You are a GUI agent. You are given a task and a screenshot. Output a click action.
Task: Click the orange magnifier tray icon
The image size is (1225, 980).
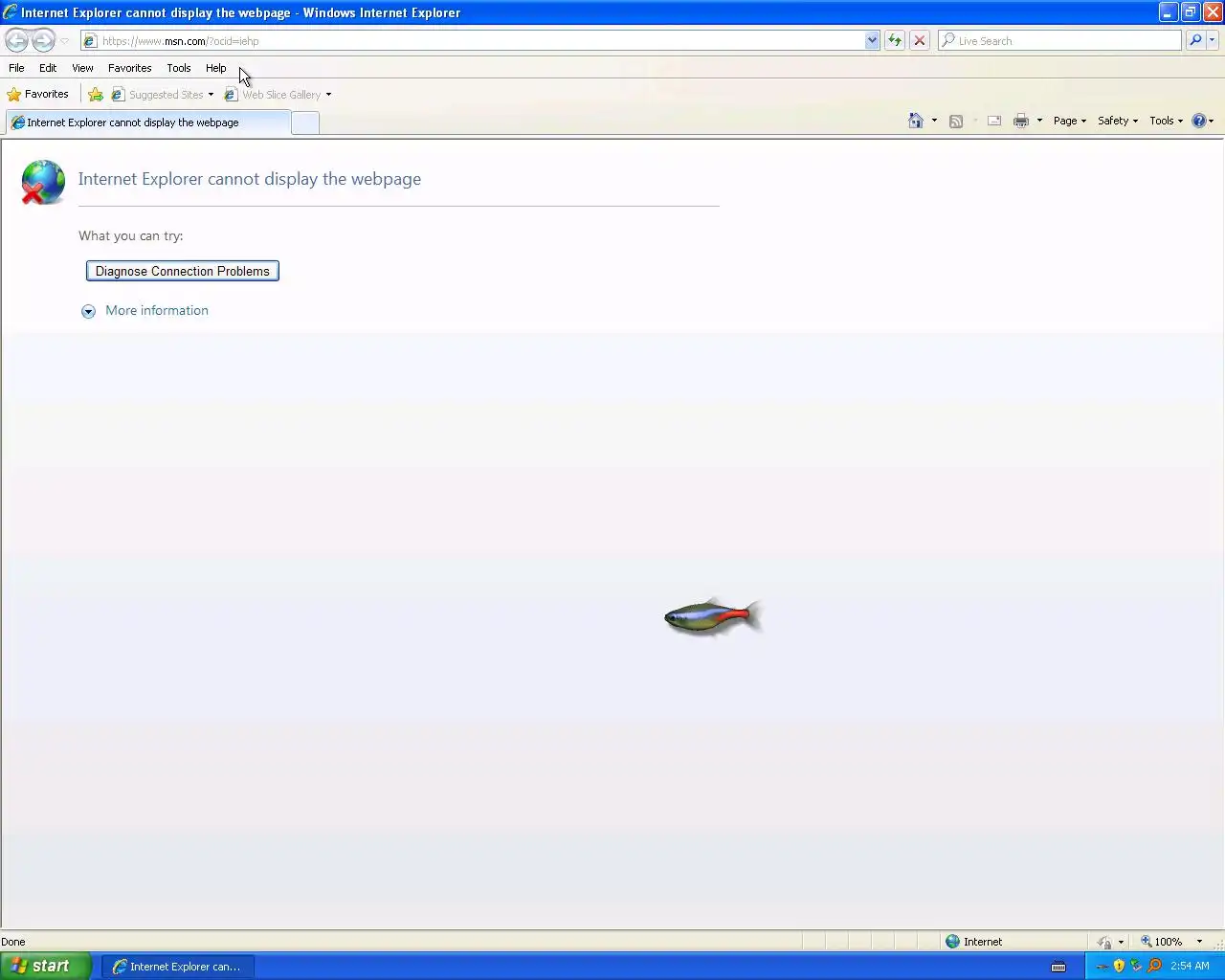coord(1154,966)
